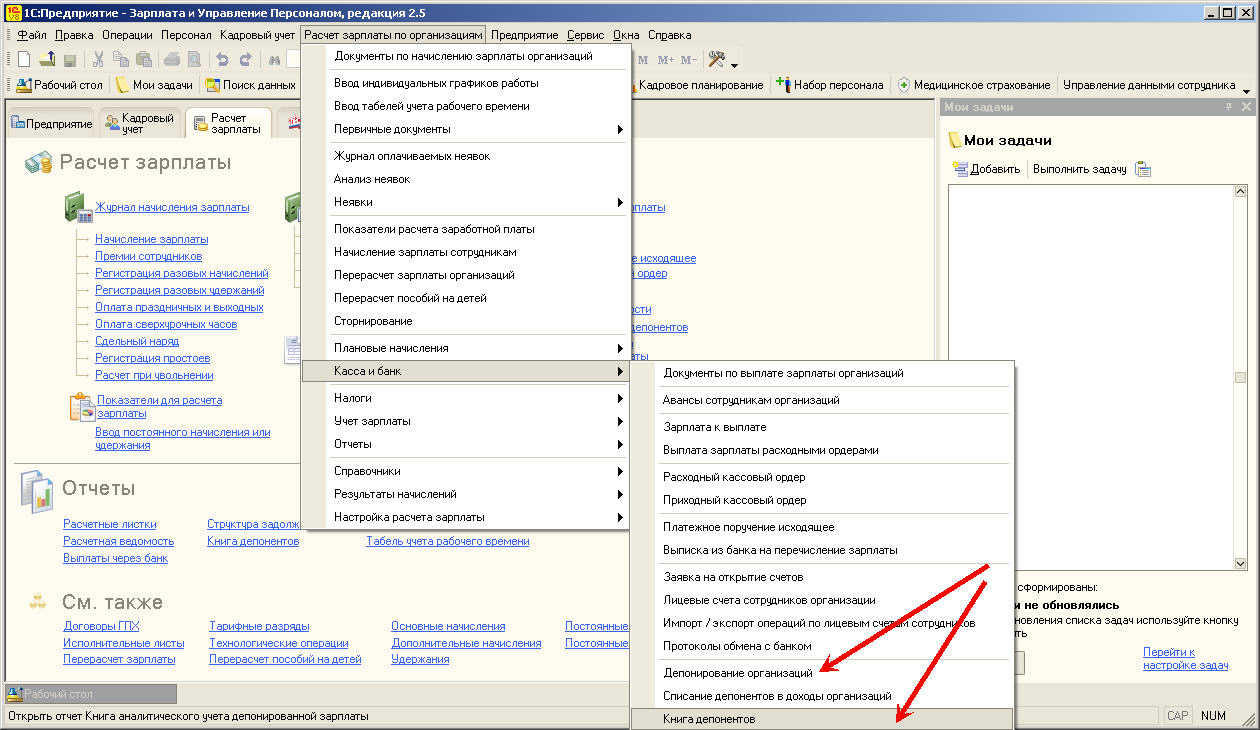Open Медицинское страхование from the toolbar
The width and height of the screenshot is (1260, 730).
pyautogui.click(x=973, y=85)
